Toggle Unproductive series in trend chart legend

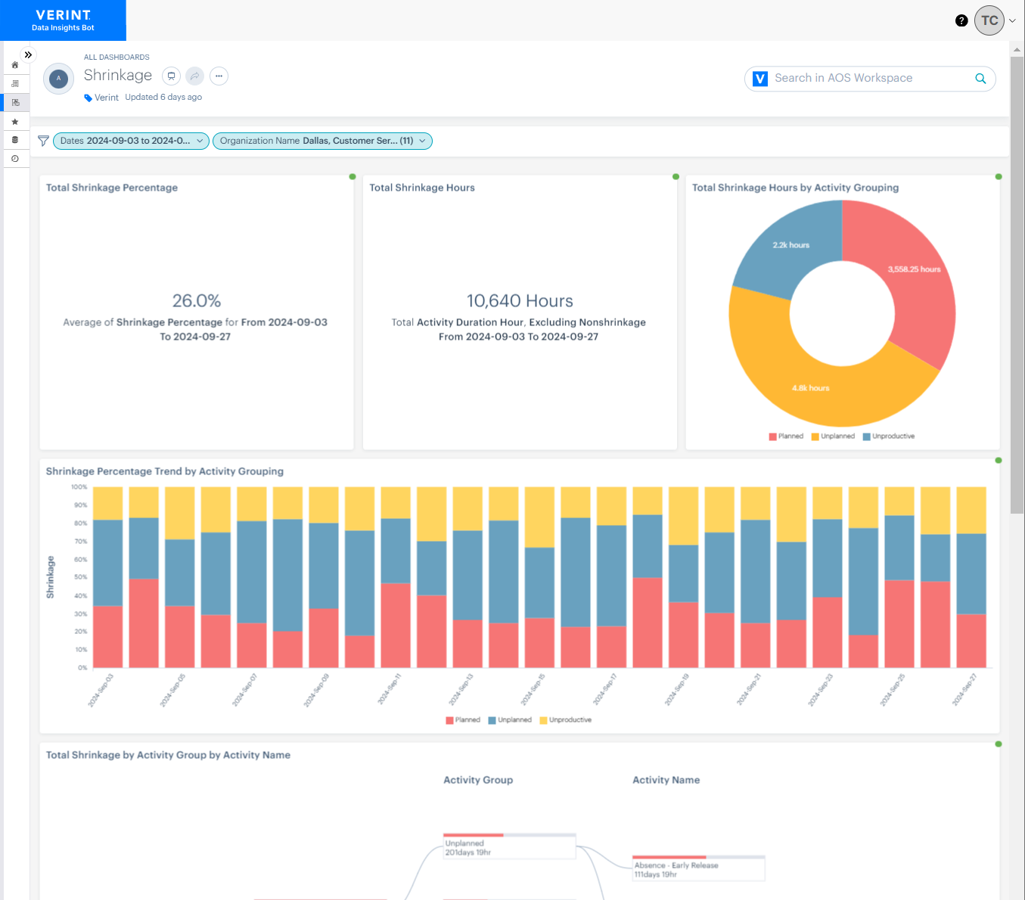pyautogui.click(x=565, y=720)
